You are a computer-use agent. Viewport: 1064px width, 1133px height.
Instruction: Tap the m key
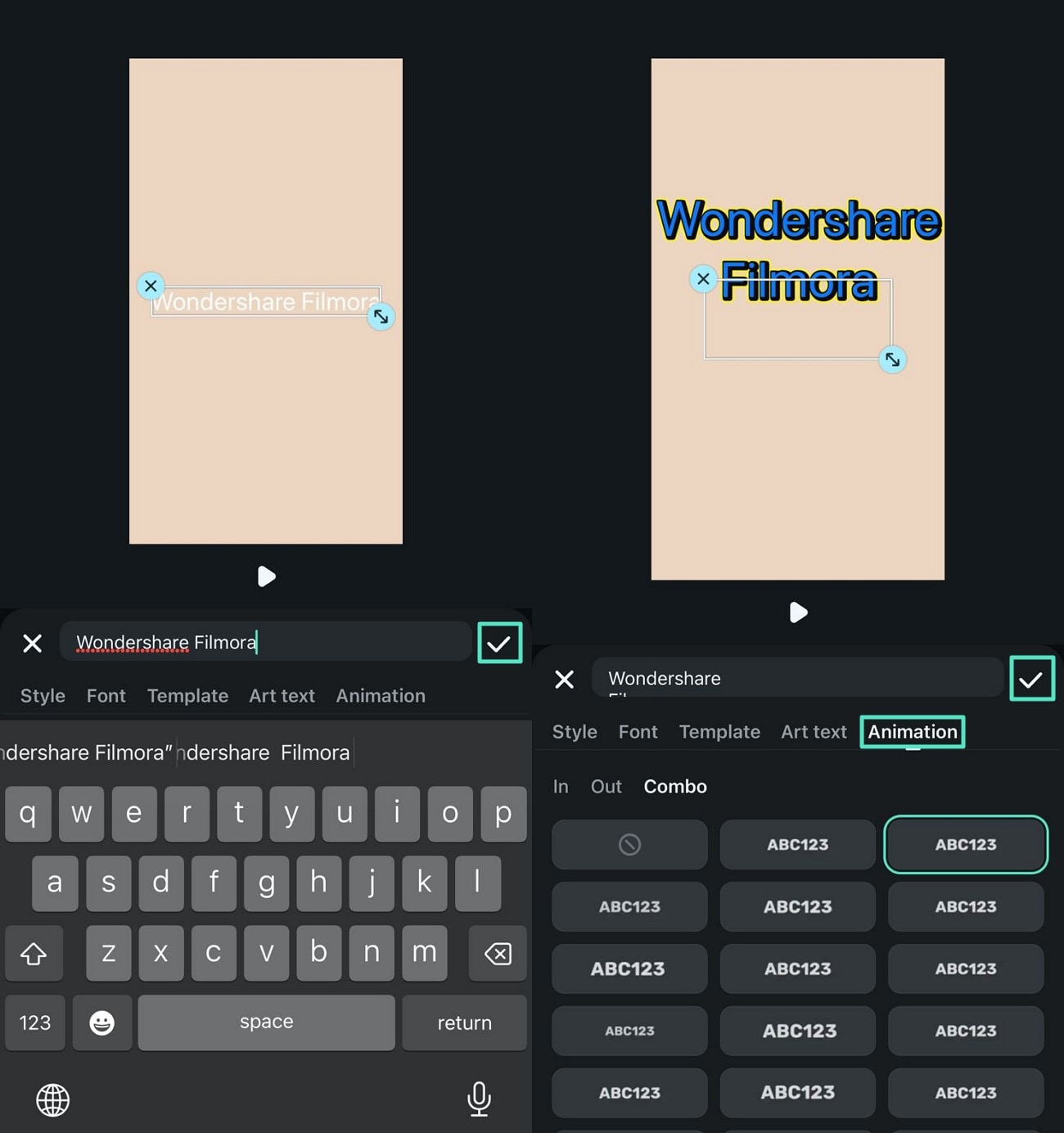pos(424,953)
